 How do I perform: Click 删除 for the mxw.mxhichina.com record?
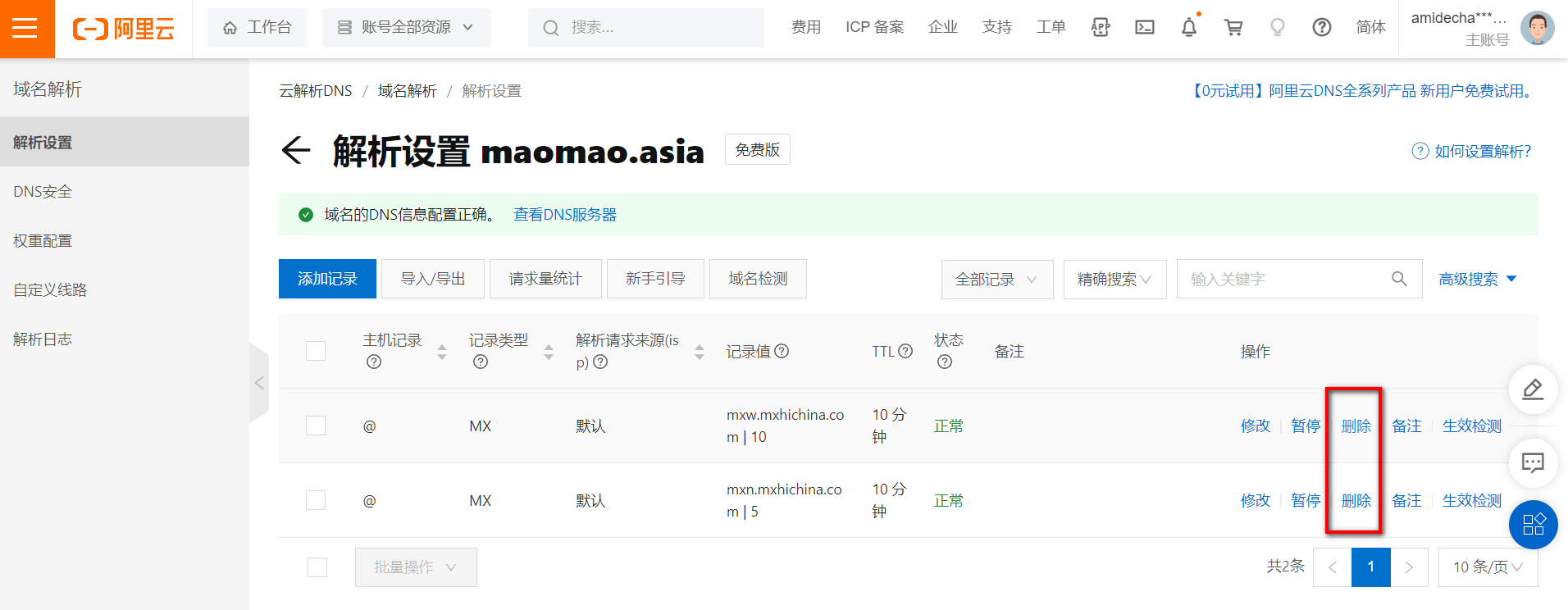click(1356, 426)
